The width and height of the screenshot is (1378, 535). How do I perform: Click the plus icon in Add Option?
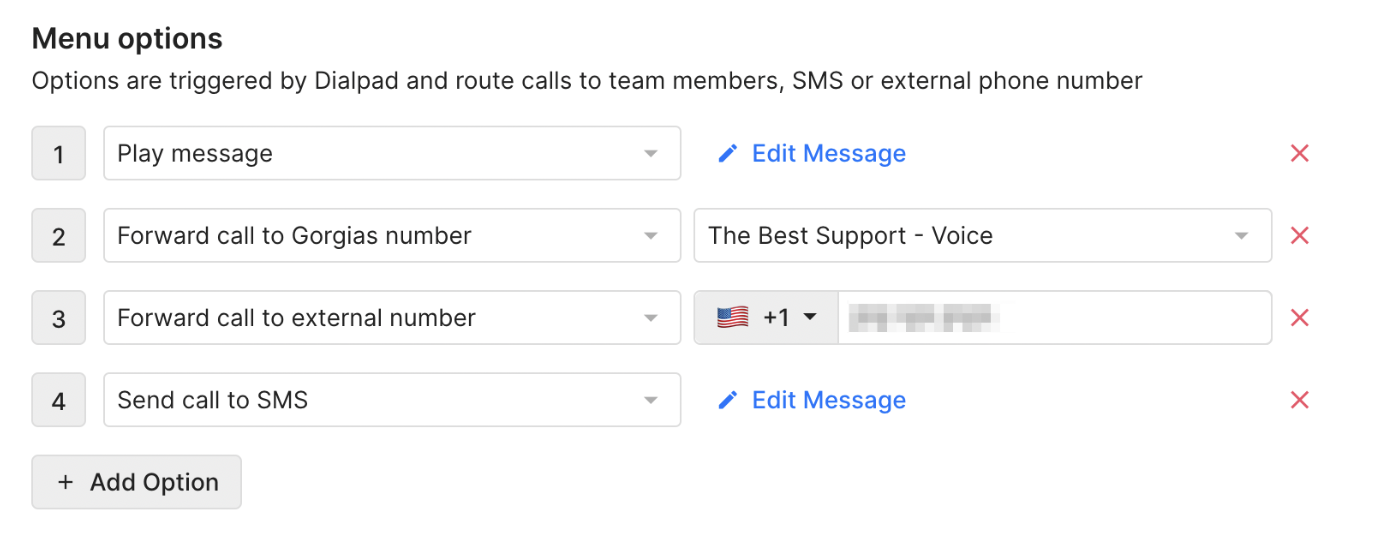click(65, 482)
